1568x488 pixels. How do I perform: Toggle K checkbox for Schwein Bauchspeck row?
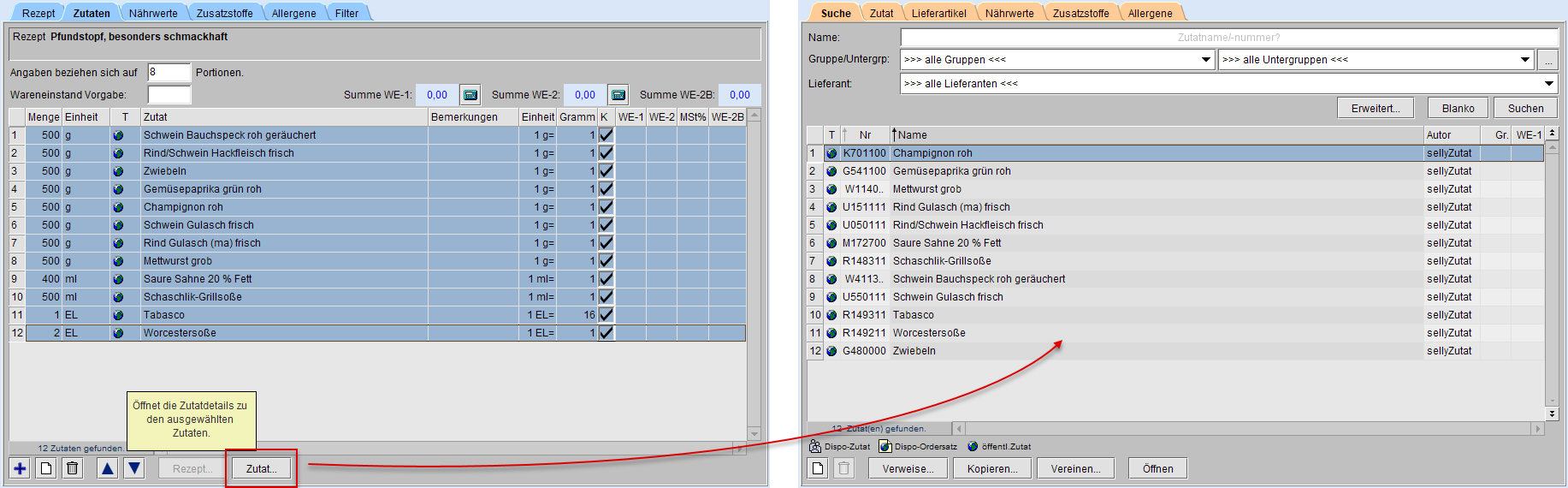(606, 135)
